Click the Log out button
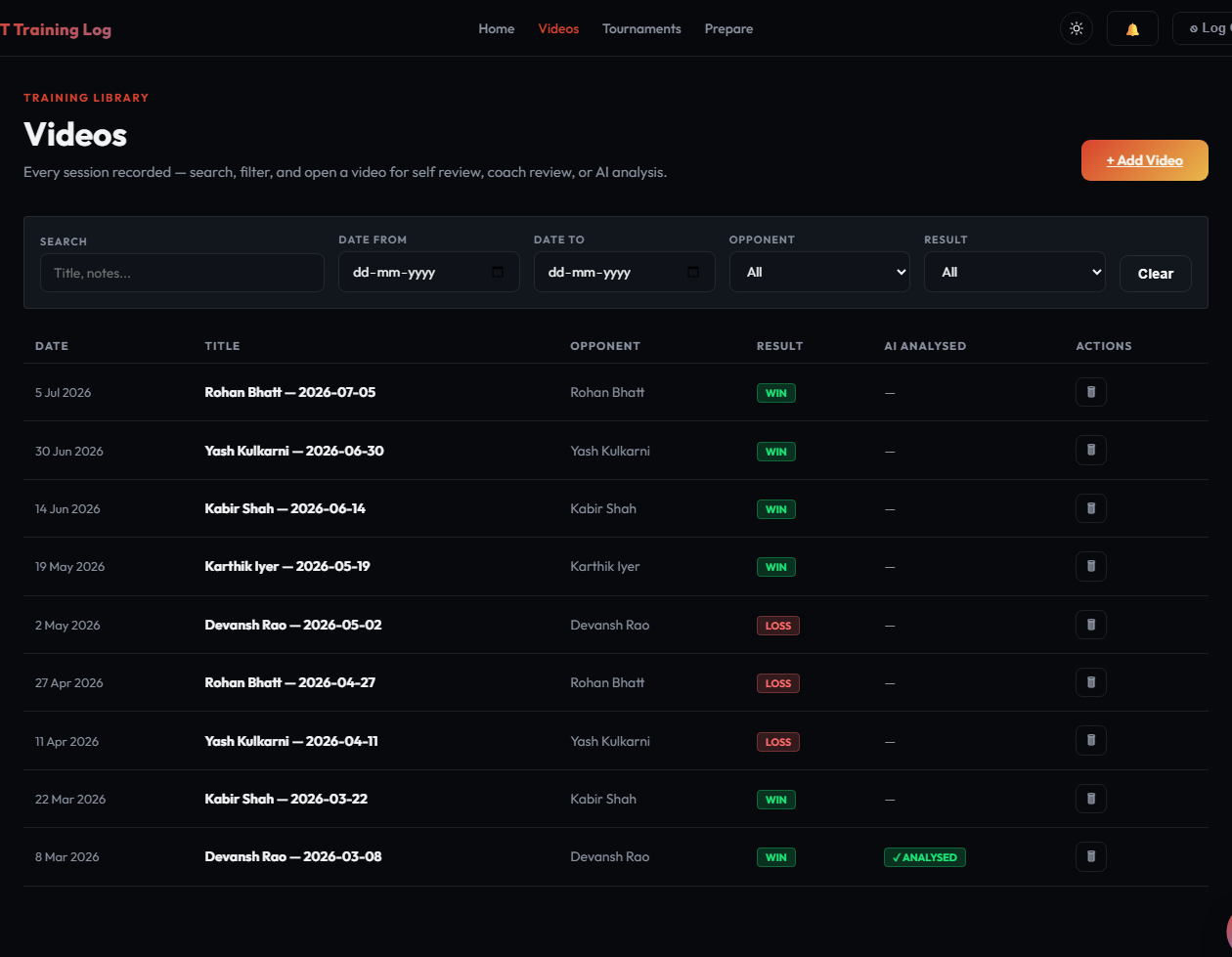Screen dimensions: 1232x957 [1203, 28]
